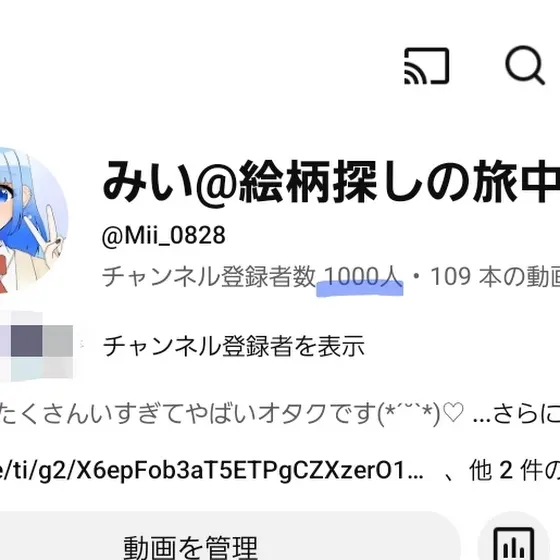The width and height of the screenshot is (560, 560).
Task: Click the channel name みい@絵柄探しの旅中
Action: coord(331,181)
